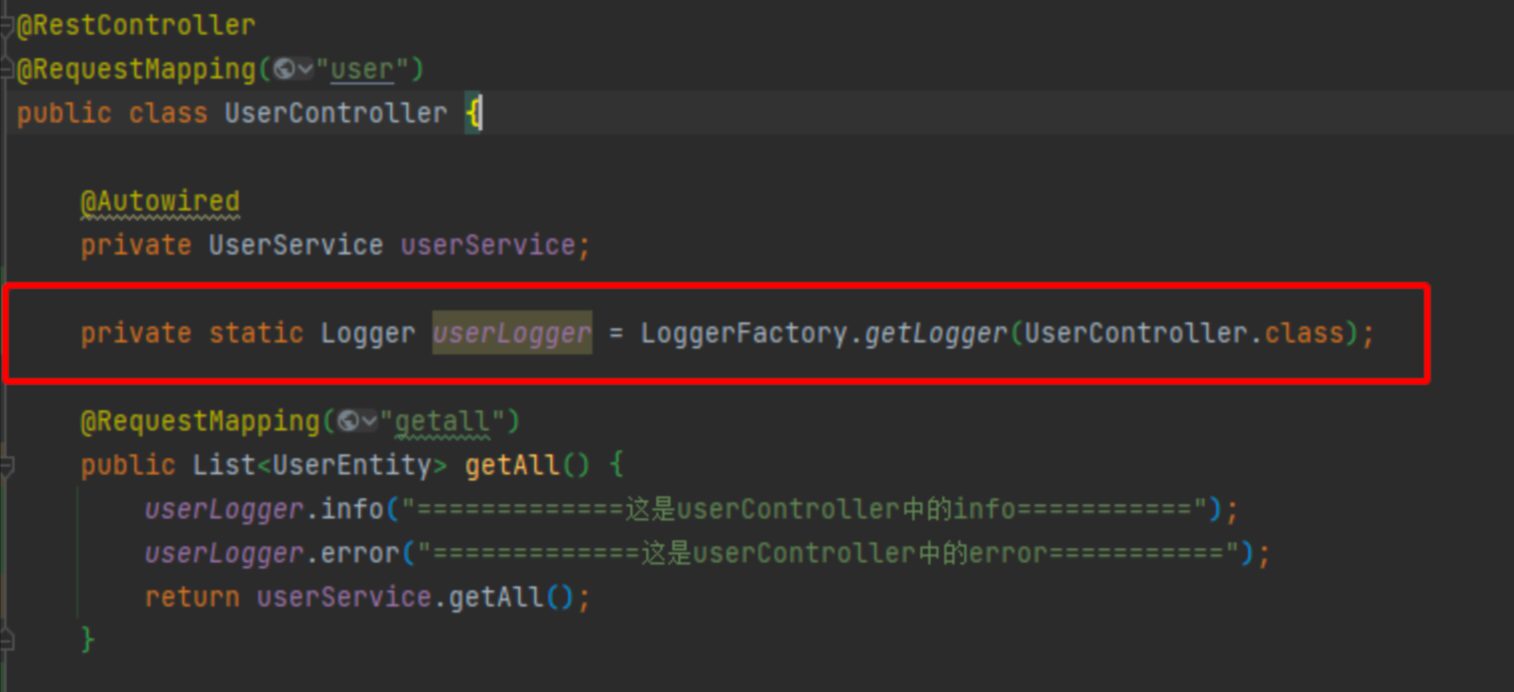Click userService in the return statement
Viewport: 1514px width, 692px height.
pos(344,597)
